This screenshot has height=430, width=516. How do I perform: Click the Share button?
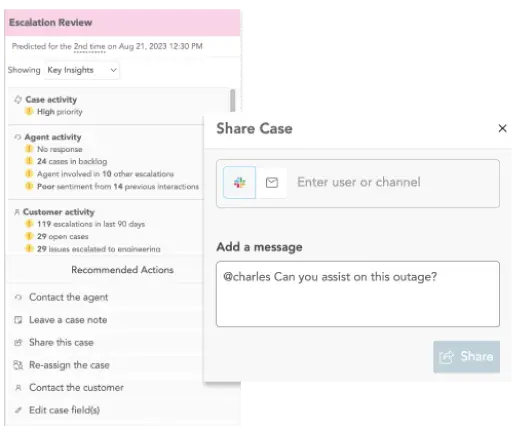466,356
